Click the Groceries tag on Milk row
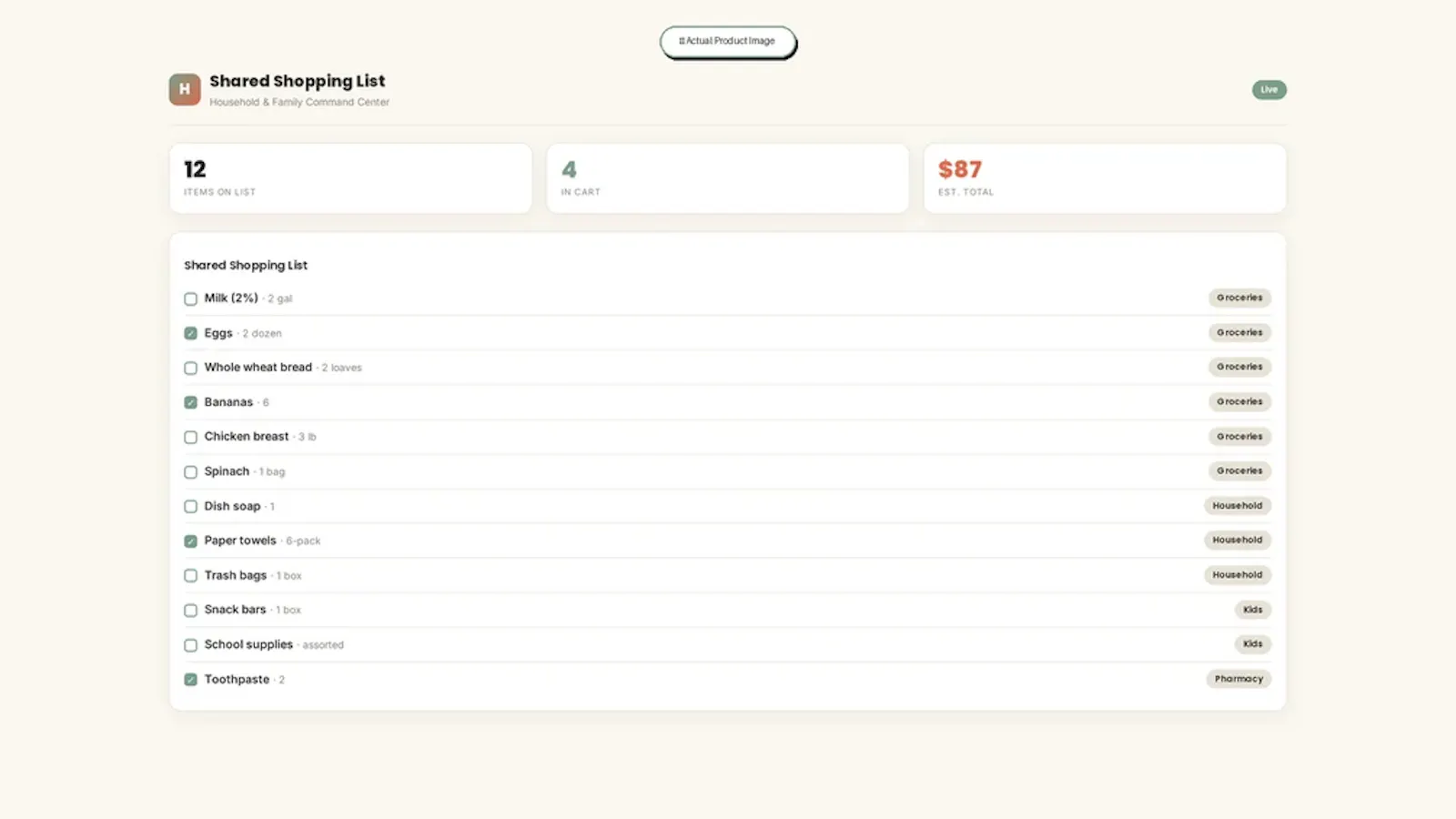The image size is (1456, 819). (x=1239, y=298)
